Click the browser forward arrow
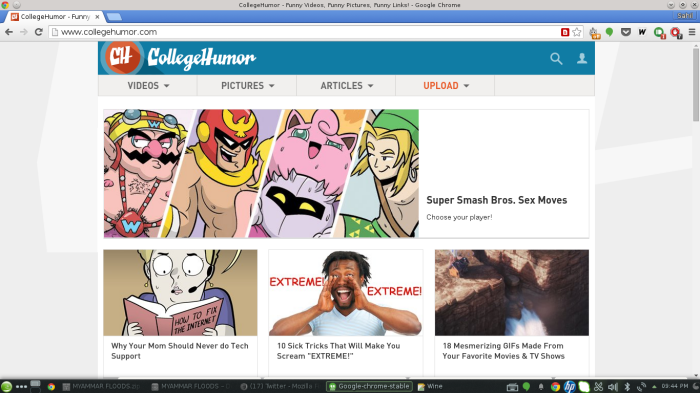 tap(24, 32)
